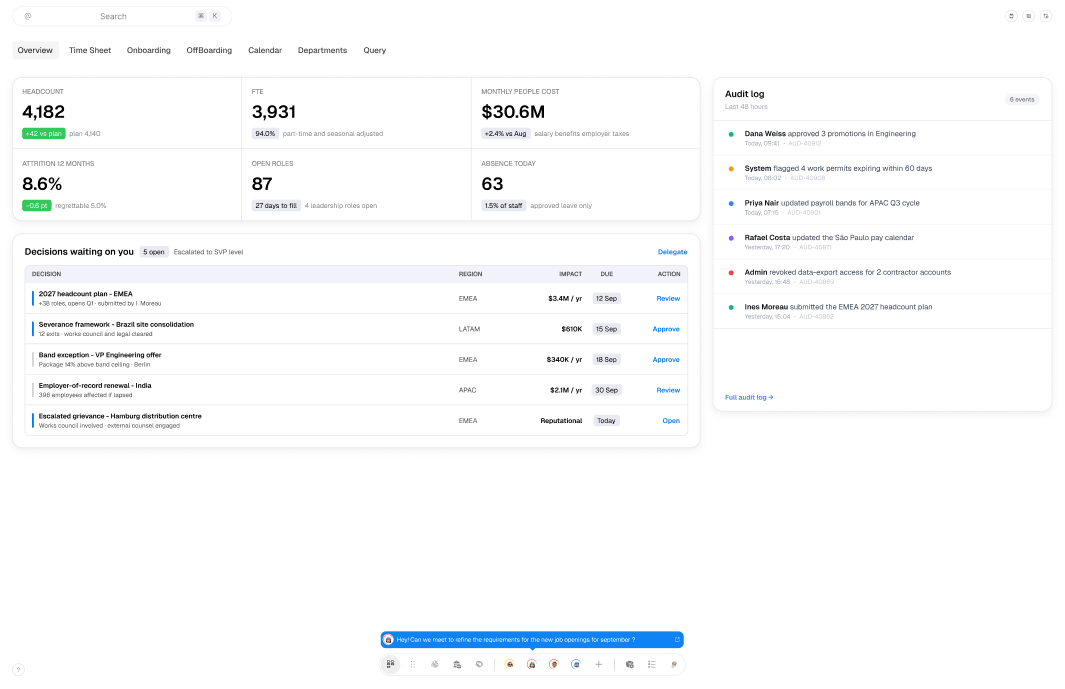Open the OffBoarding tab
The height and width of the screenshot is (689, 1065).
[x=209, y=50]
